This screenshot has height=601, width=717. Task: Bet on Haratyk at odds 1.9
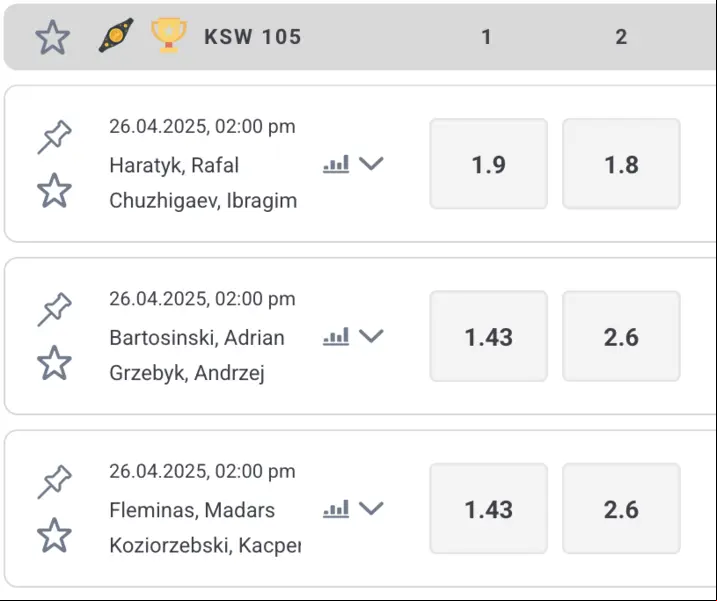(488, 164)
